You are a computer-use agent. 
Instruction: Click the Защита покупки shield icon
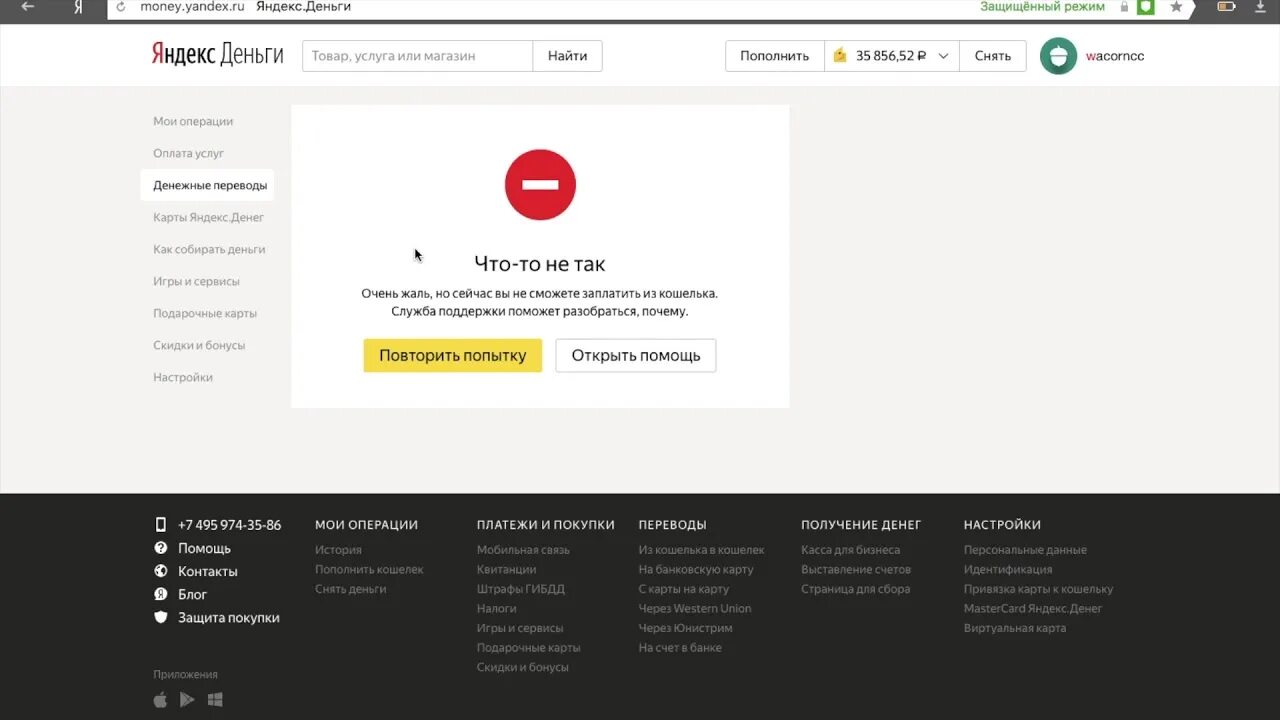(160, 617)
